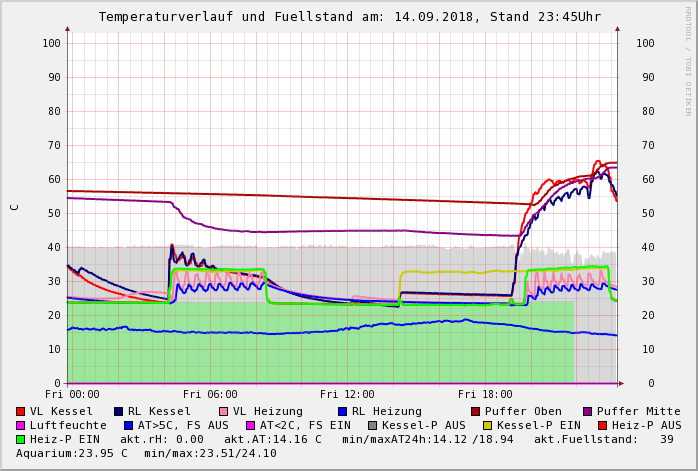Click the magenta AT<2C, FS EIN swatch
Screen dimensions: 698x471
click(x=251, y=426)
